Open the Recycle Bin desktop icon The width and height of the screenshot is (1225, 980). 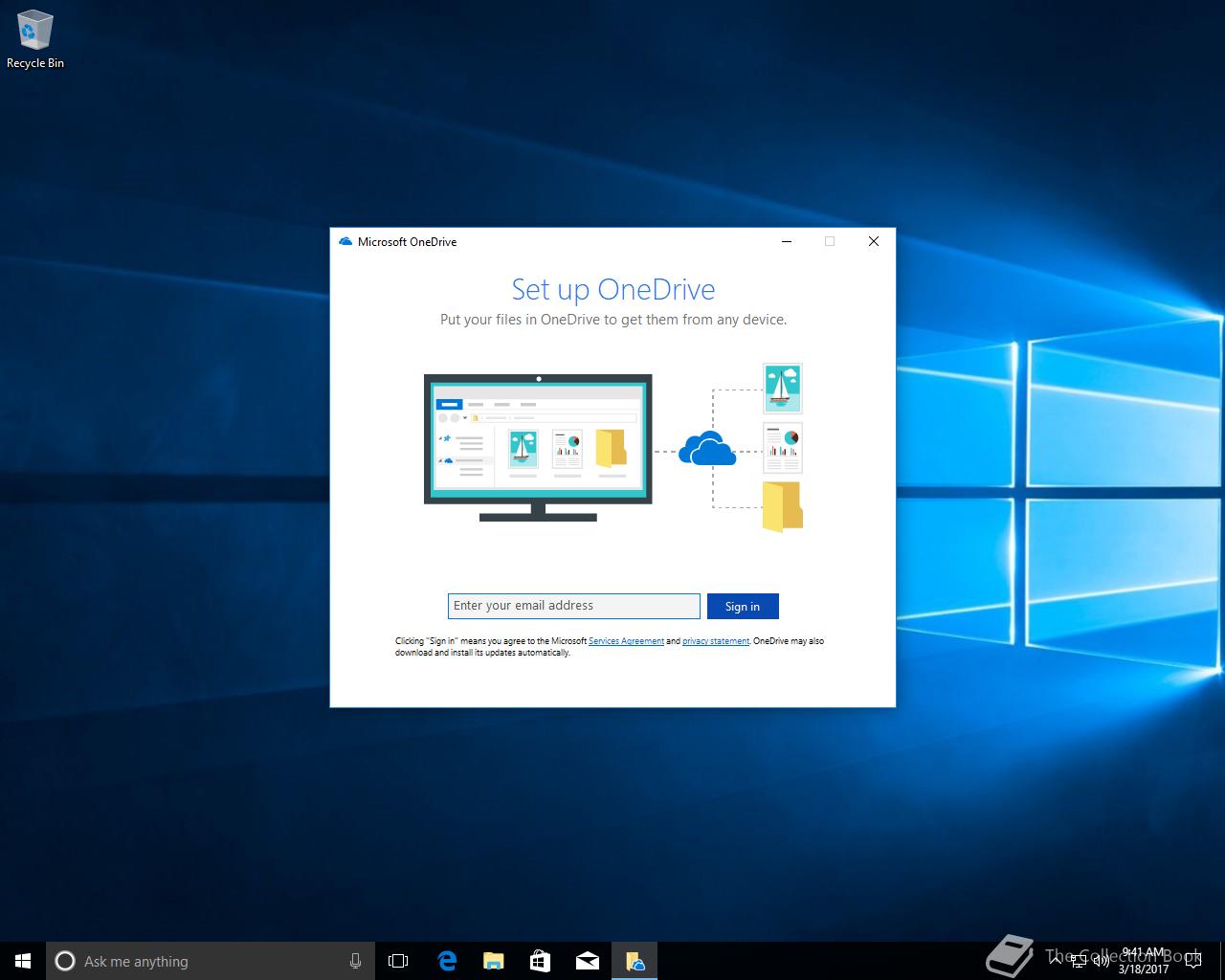pyautogui.click(x=35, y=40)
